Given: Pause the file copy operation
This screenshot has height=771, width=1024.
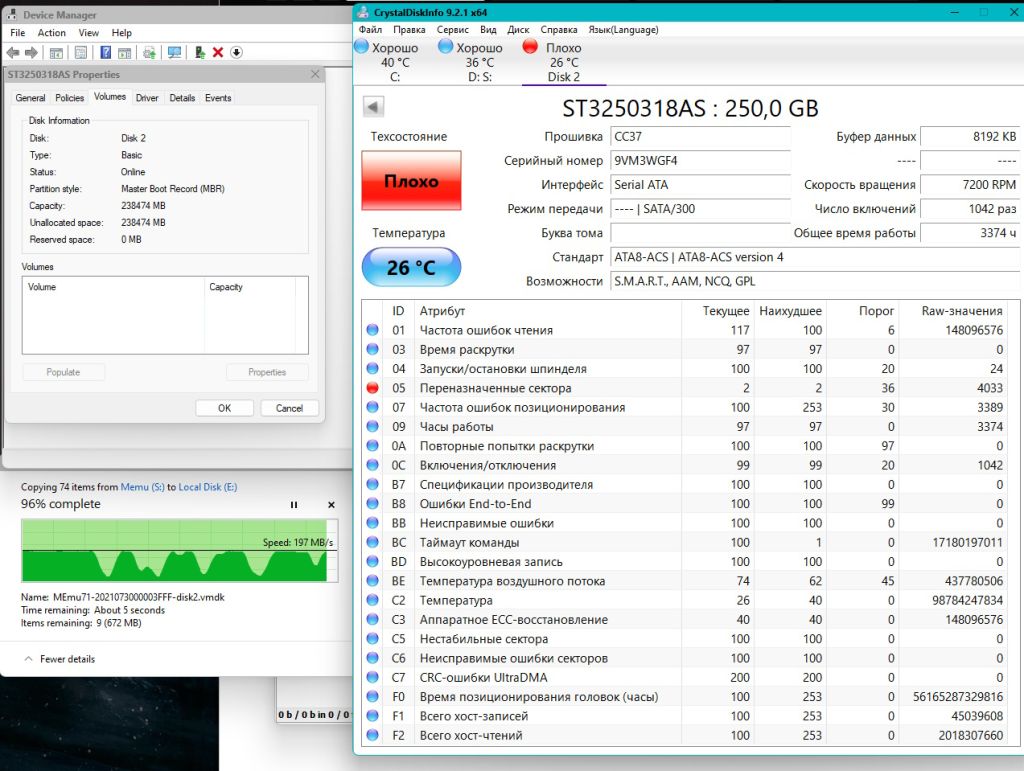Looking at the screenshot, I should 294,505.
